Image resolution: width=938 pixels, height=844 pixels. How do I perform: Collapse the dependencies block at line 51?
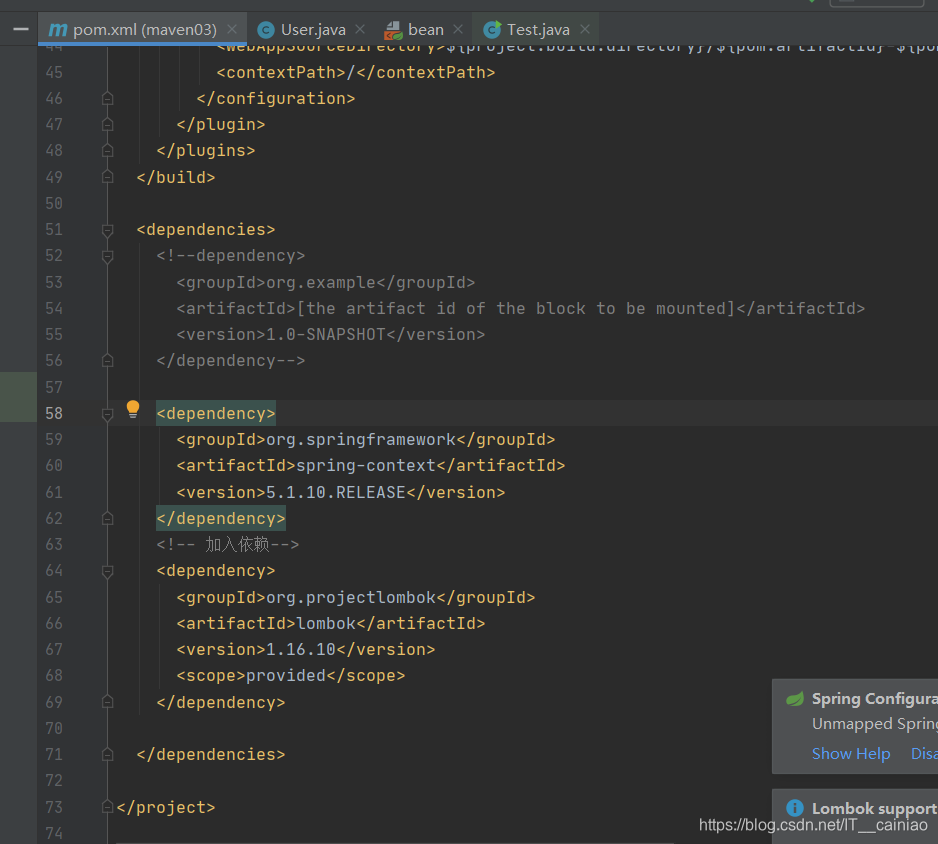click(108, 230)
